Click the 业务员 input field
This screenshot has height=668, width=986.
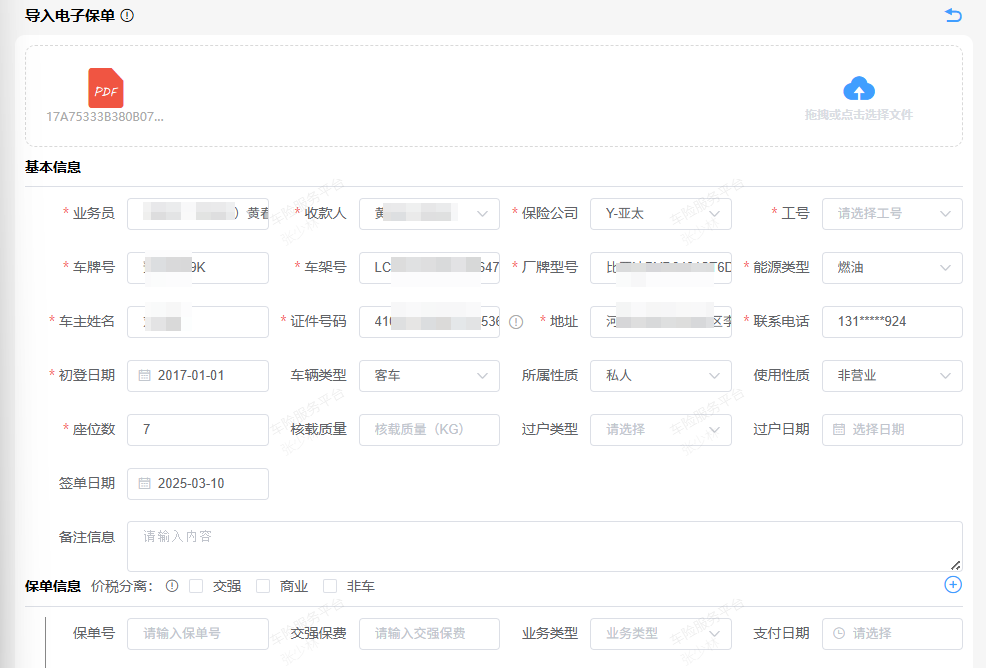(198, 214)
